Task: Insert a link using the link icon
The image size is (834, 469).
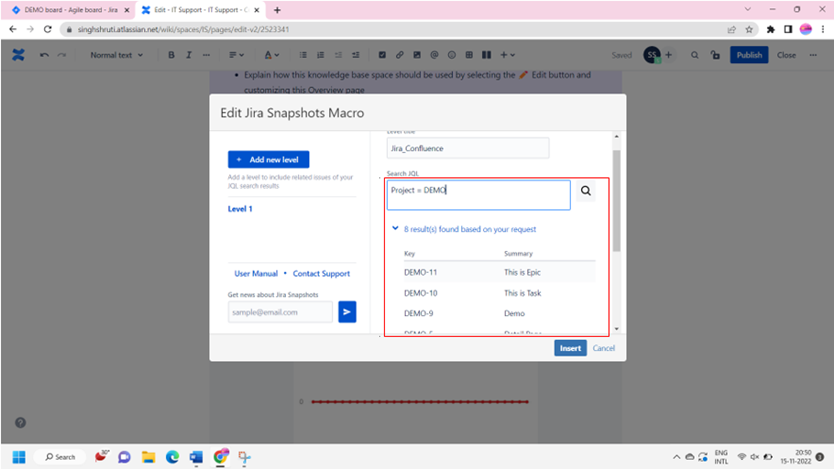Action: click(x=399, y=55)
